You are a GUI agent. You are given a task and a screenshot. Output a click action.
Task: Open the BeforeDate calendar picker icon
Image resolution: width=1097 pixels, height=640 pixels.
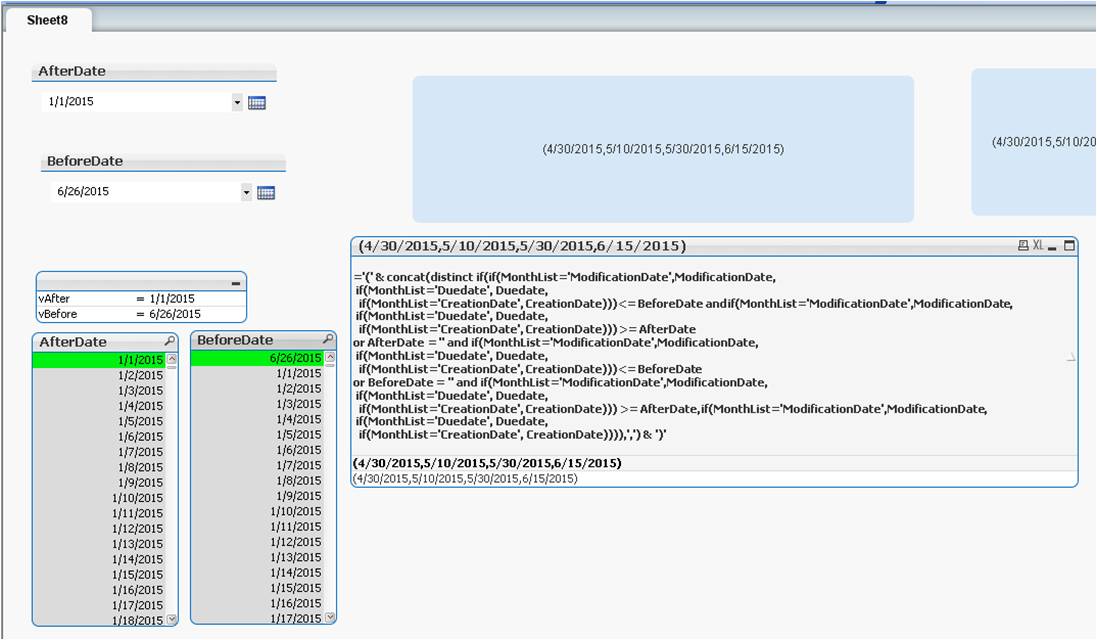click(x=266, y=193)
